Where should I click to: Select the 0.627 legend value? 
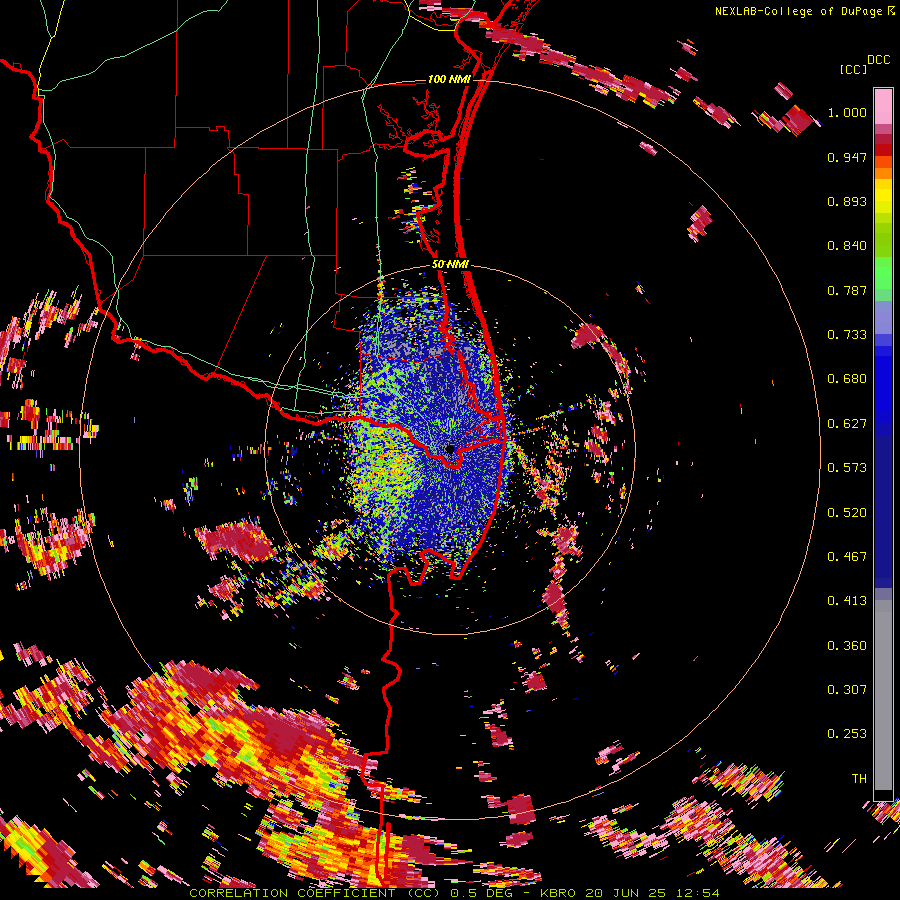(x=847, y=424)
